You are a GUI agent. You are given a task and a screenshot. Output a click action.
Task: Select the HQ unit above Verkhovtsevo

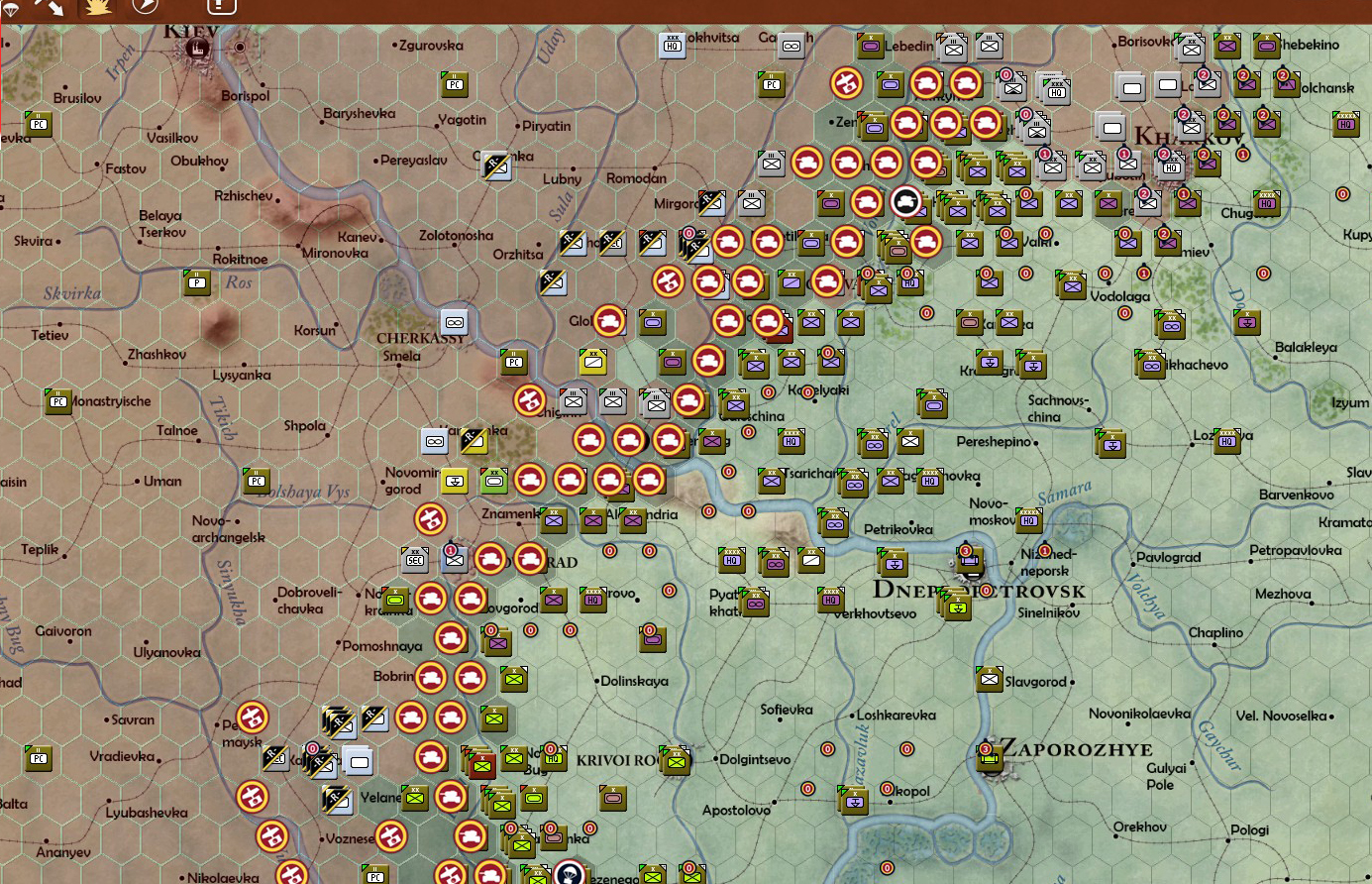[x=831, y=600]
